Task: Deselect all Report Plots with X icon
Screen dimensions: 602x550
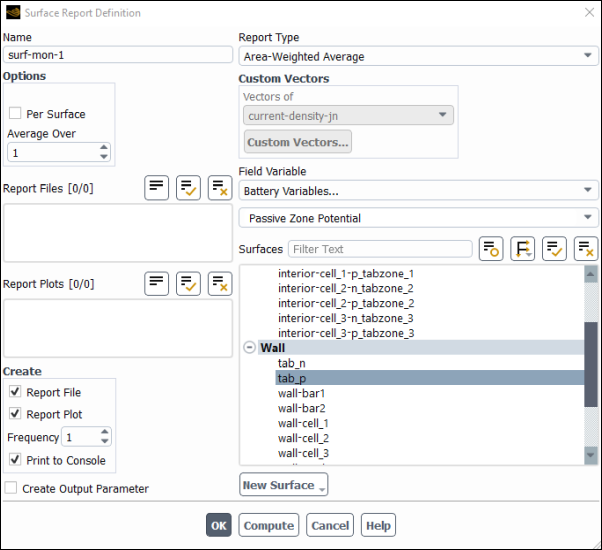Action: (x=220, y=283)
